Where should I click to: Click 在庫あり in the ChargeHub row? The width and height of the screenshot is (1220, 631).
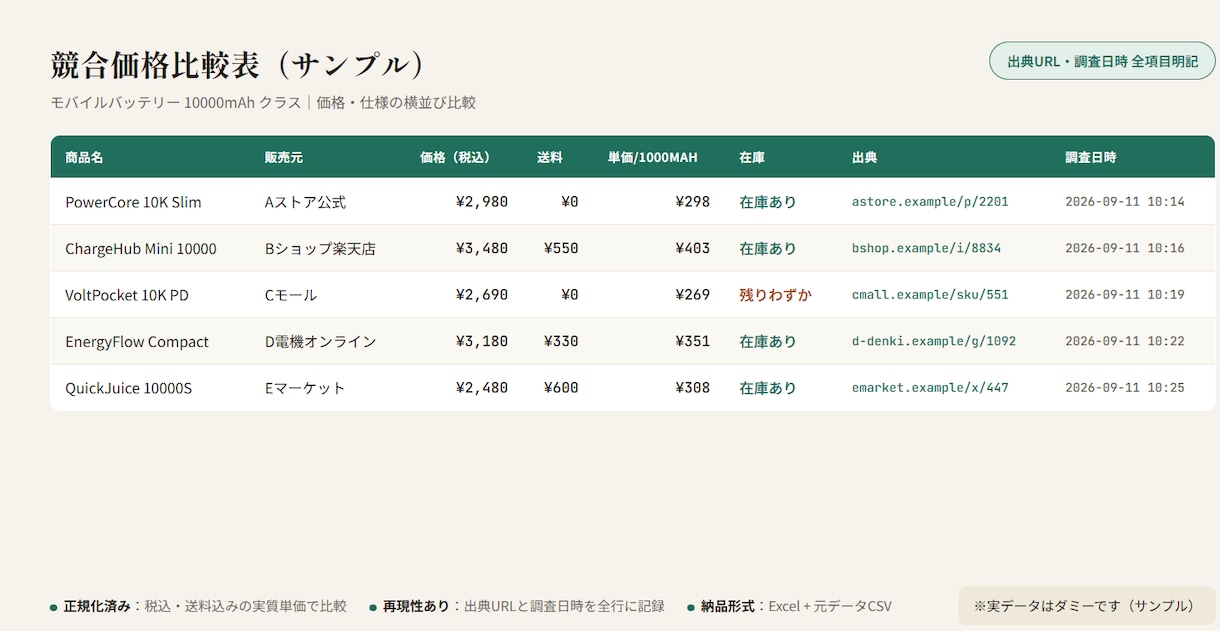pos(768,249)
